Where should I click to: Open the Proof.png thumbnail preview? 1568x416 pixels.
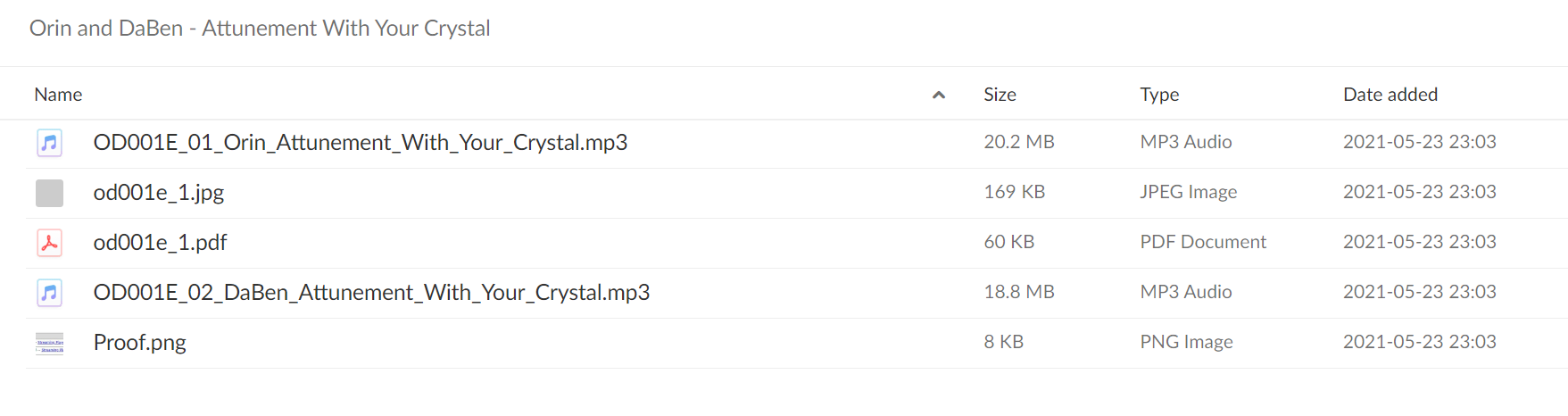coord(49,343)
